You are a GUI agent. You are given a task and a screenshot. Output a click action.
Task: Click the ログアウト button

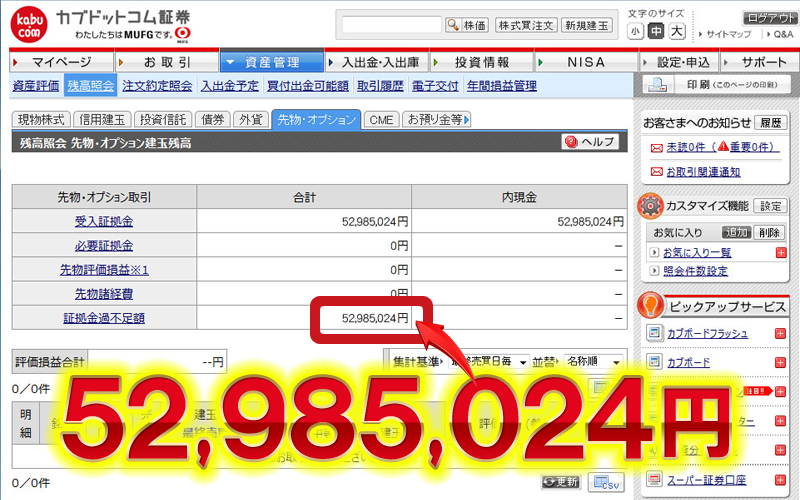coord(770,18)
